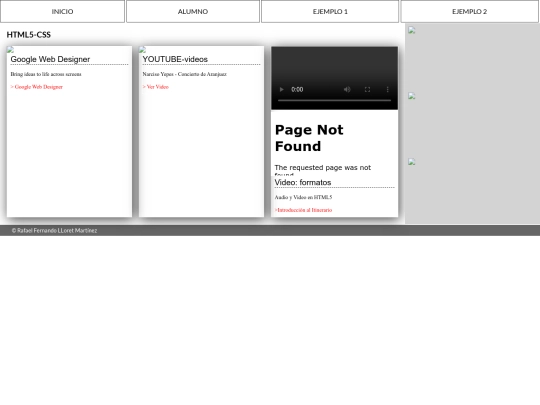The height and width of the screenshot is (405, 540).
Task: Click footer copyright Rafael Fernando LLoret Martinez
Action: click(54, 230)
